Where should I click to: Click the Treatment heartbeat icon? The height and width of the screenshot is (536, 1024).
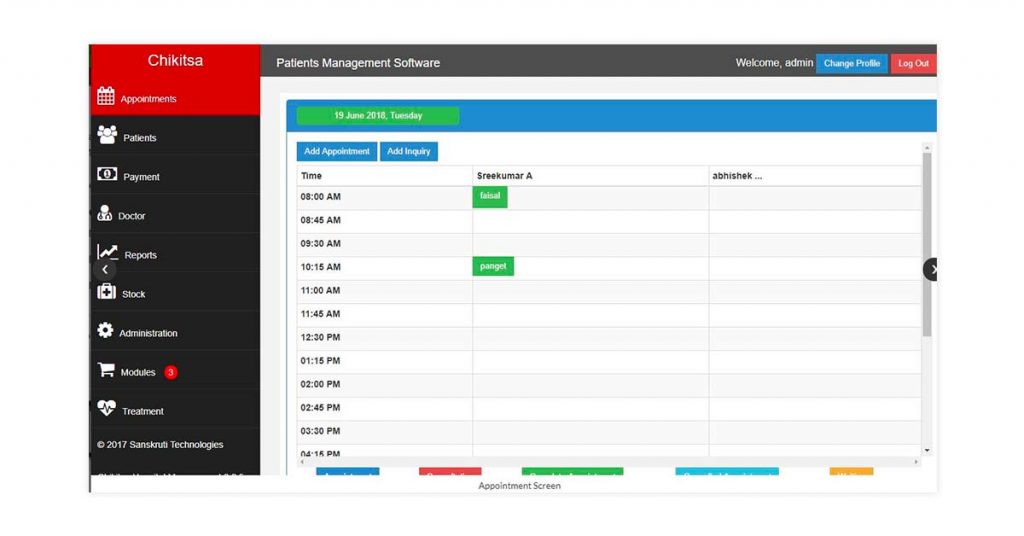(106, 409)
